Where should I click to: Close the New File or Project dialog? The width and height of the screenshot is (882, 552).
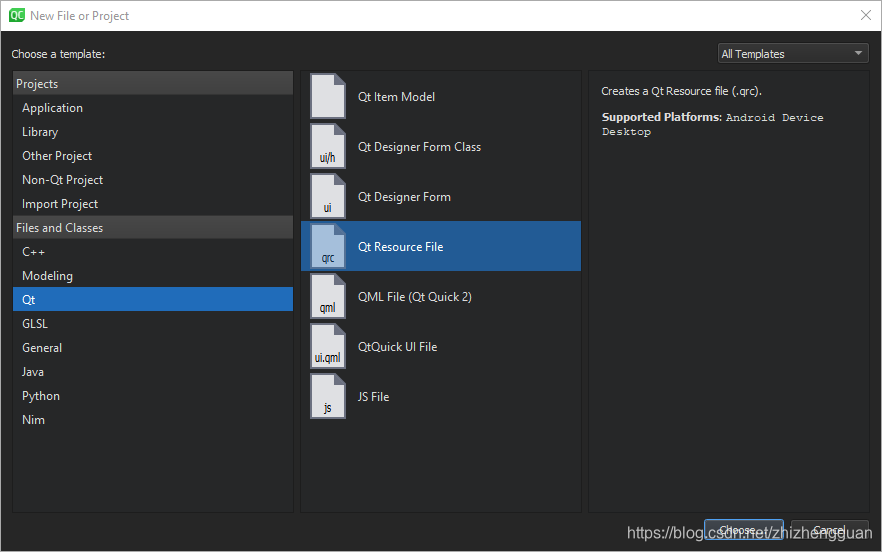[x=866, y=15]
